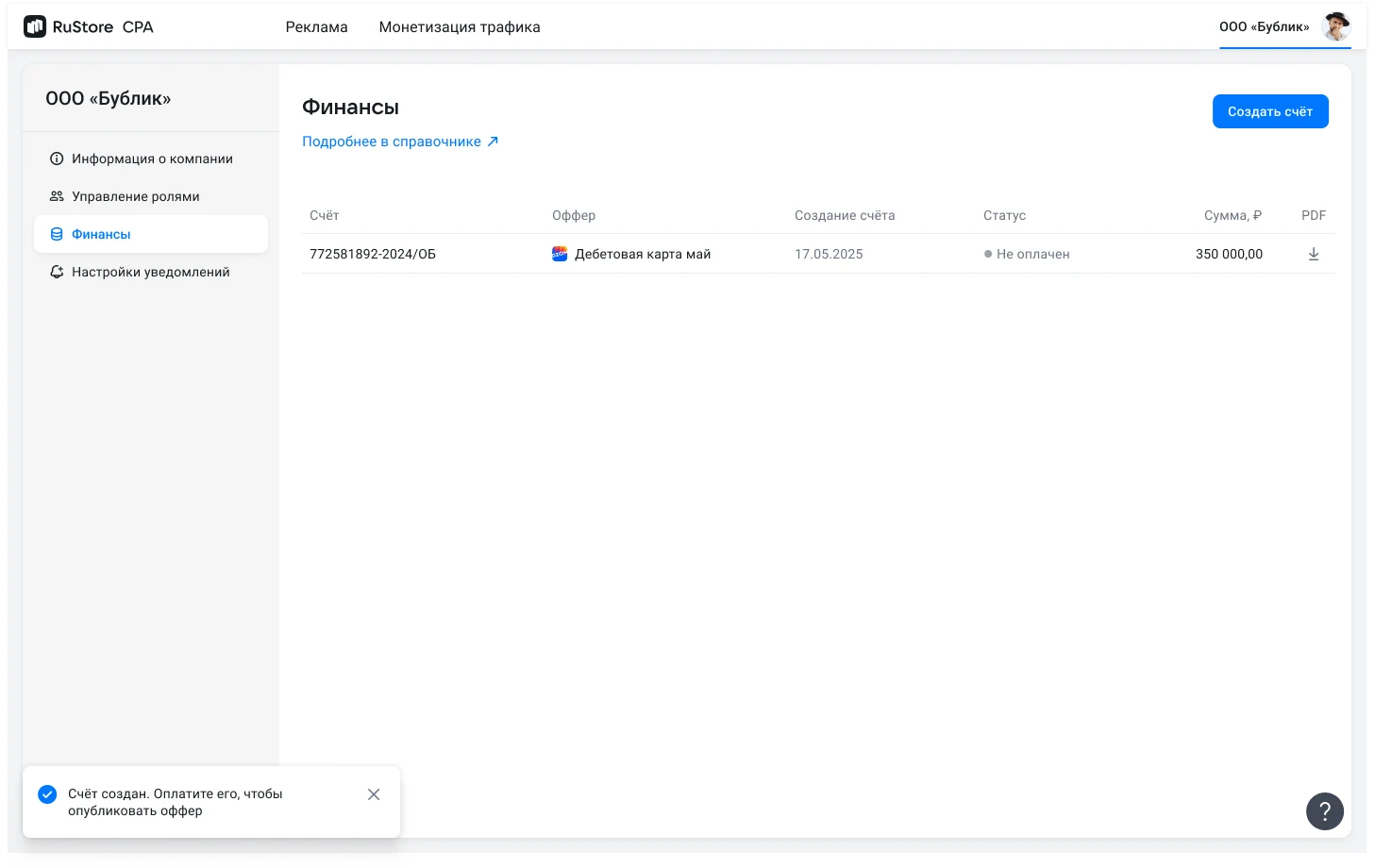Click invoice number 772581892-2024/ОБ
1375x868 pixels.
coord(373,254)
